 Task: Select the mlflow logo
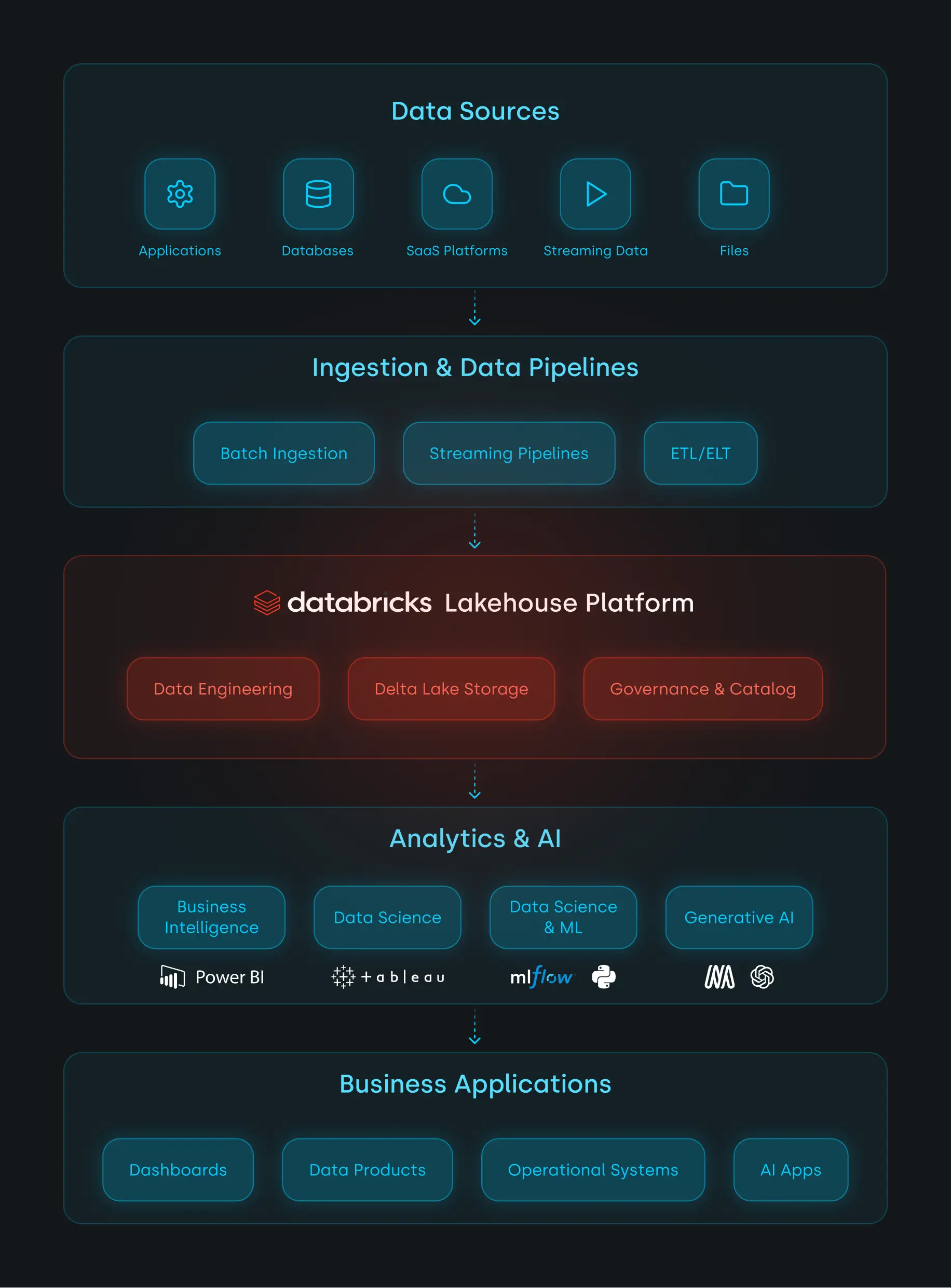pyautogui.click(x=542, y=977)
